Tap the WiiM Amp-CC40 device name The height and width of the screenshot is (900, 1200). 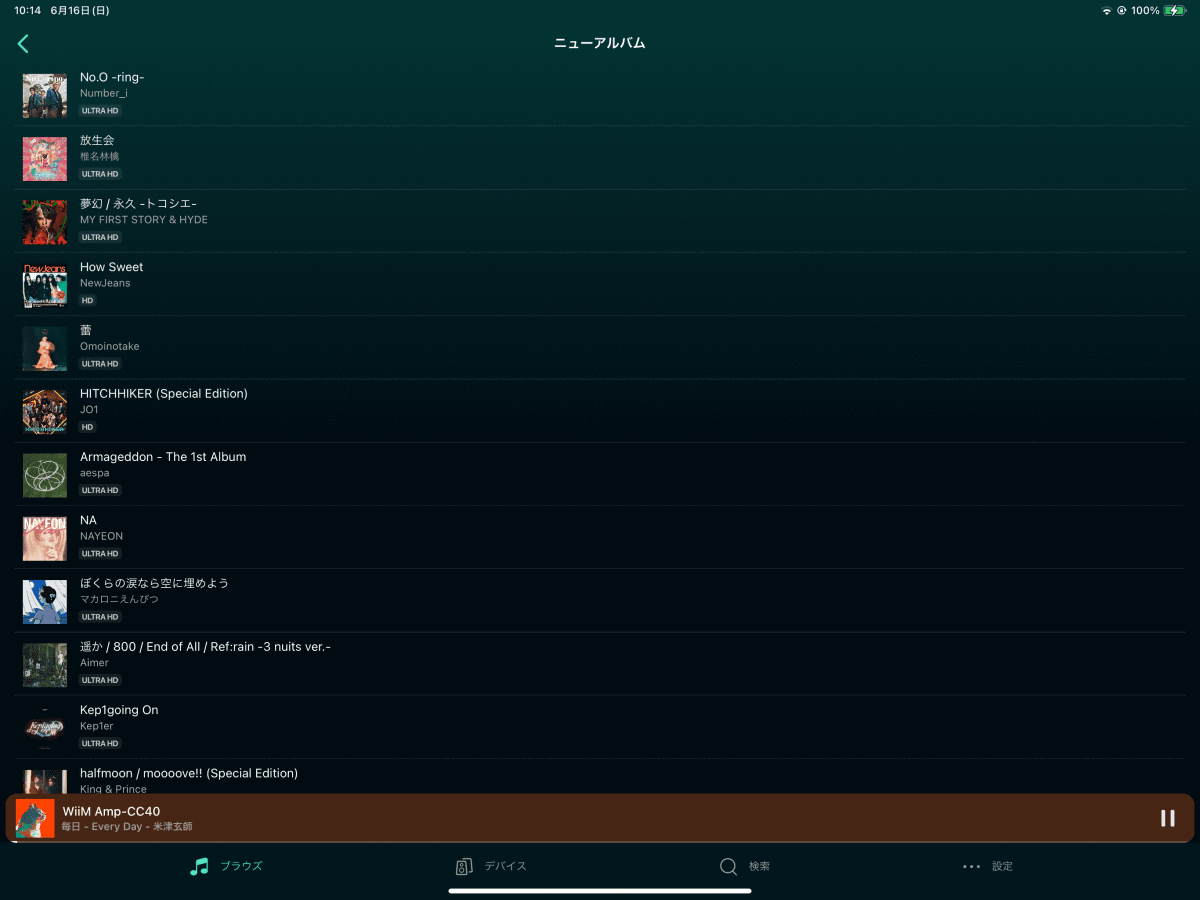(x=111, y=811)
